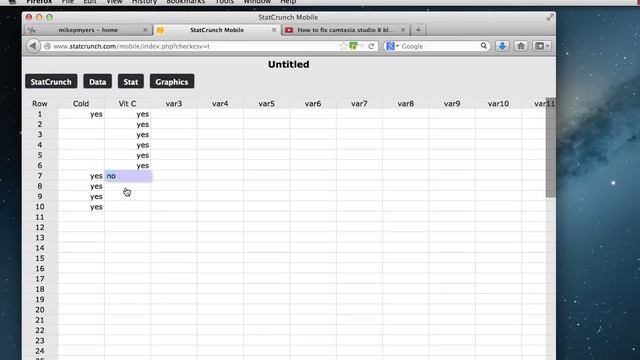Click the Cold 'yes' cell in row 7

pyautogui.click(x=81, y=176)
